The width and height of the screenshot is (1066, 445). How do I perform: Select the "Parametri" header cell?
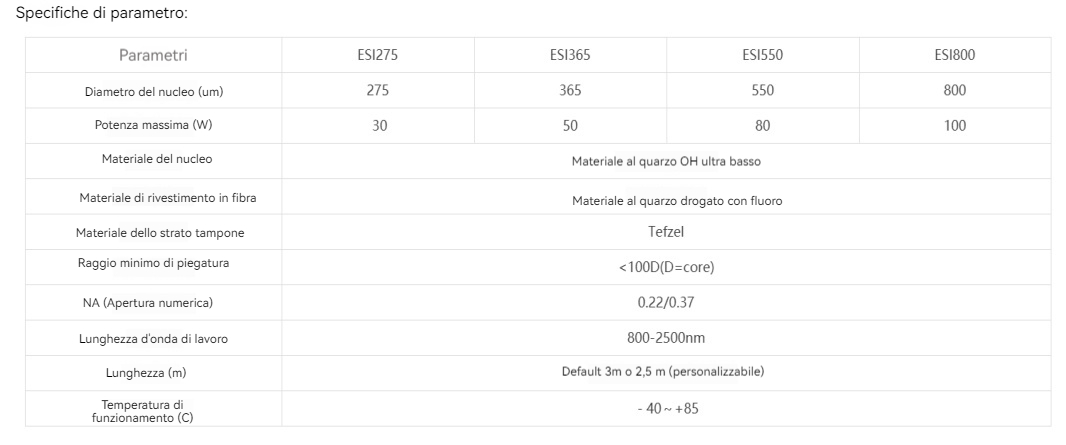click(153, 55)
